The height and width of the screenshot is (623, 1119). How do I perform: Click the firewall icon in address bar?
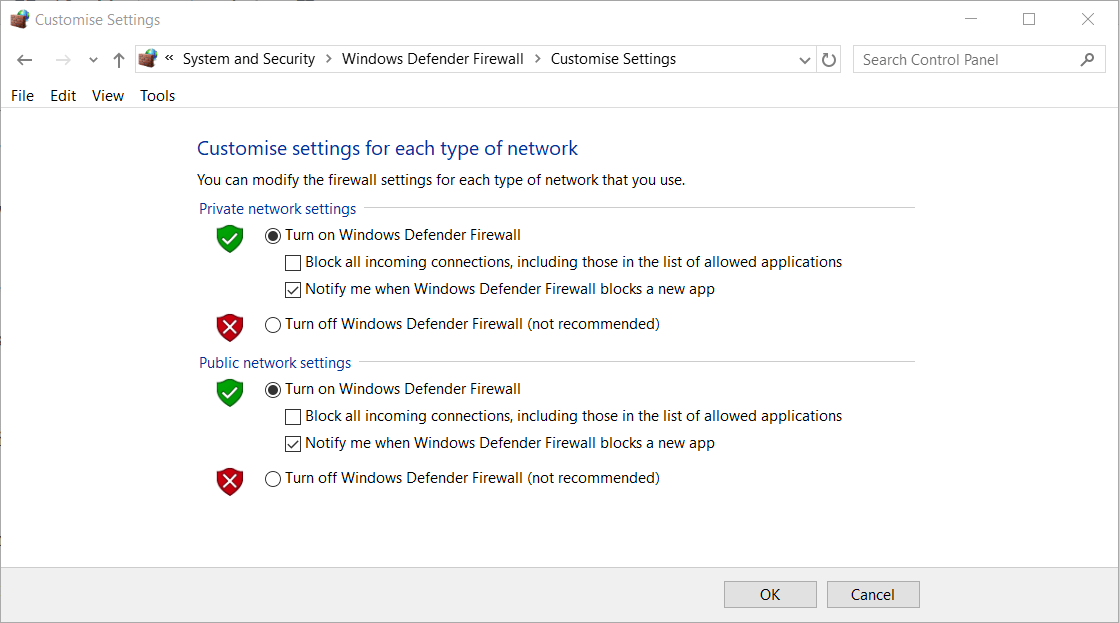coord(148,59)
